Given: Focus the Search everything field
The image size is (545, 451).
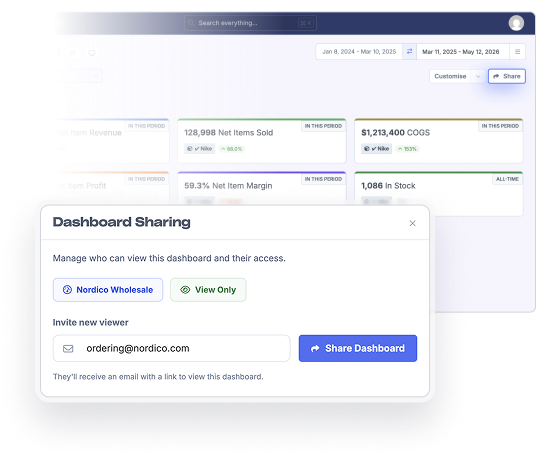Looking at the screenshot, I should click(250, 23).
